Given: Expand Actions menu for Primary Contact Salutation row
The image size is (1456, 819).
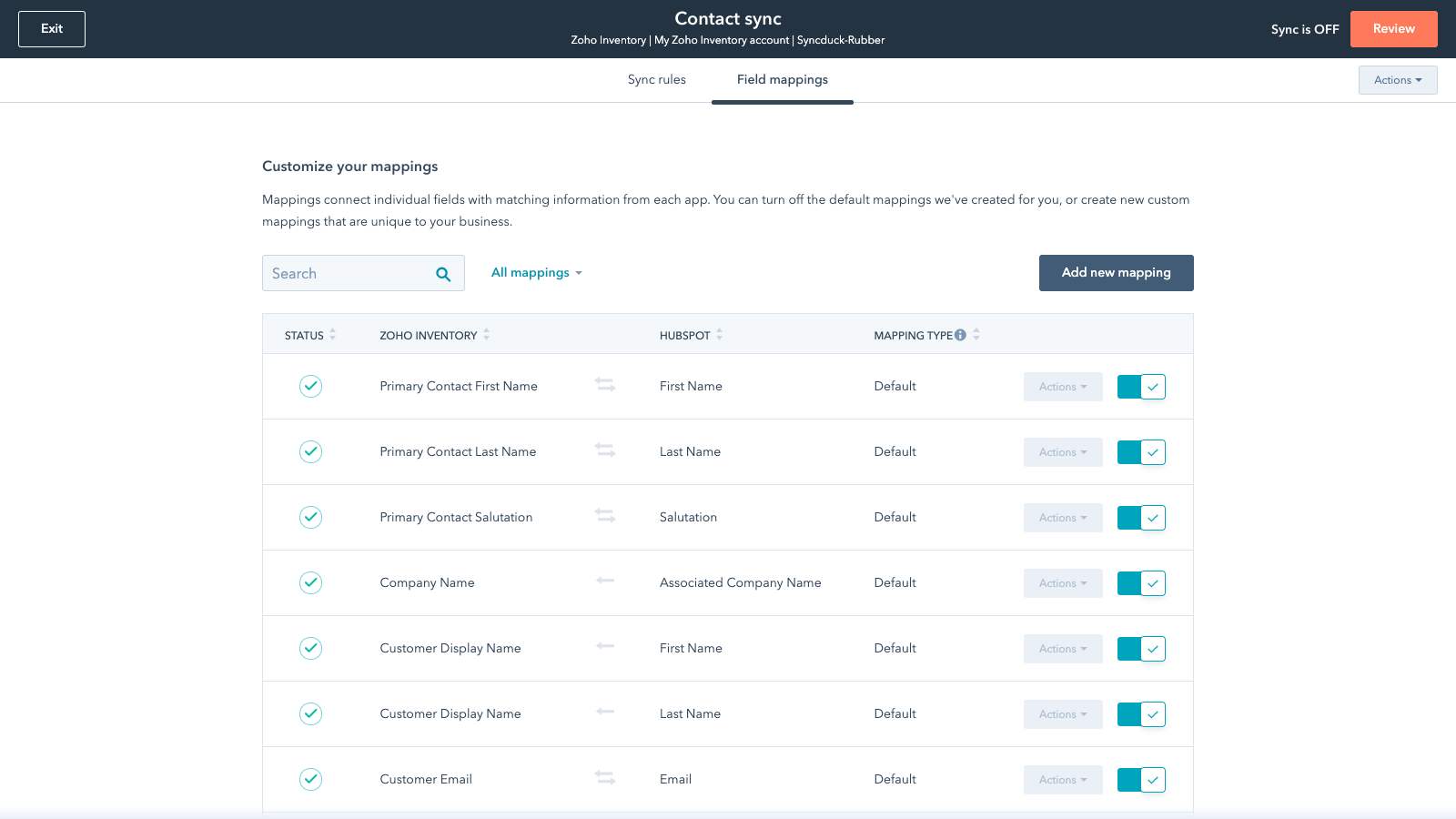Looking at the screenshot, I should coord(1062,518).
